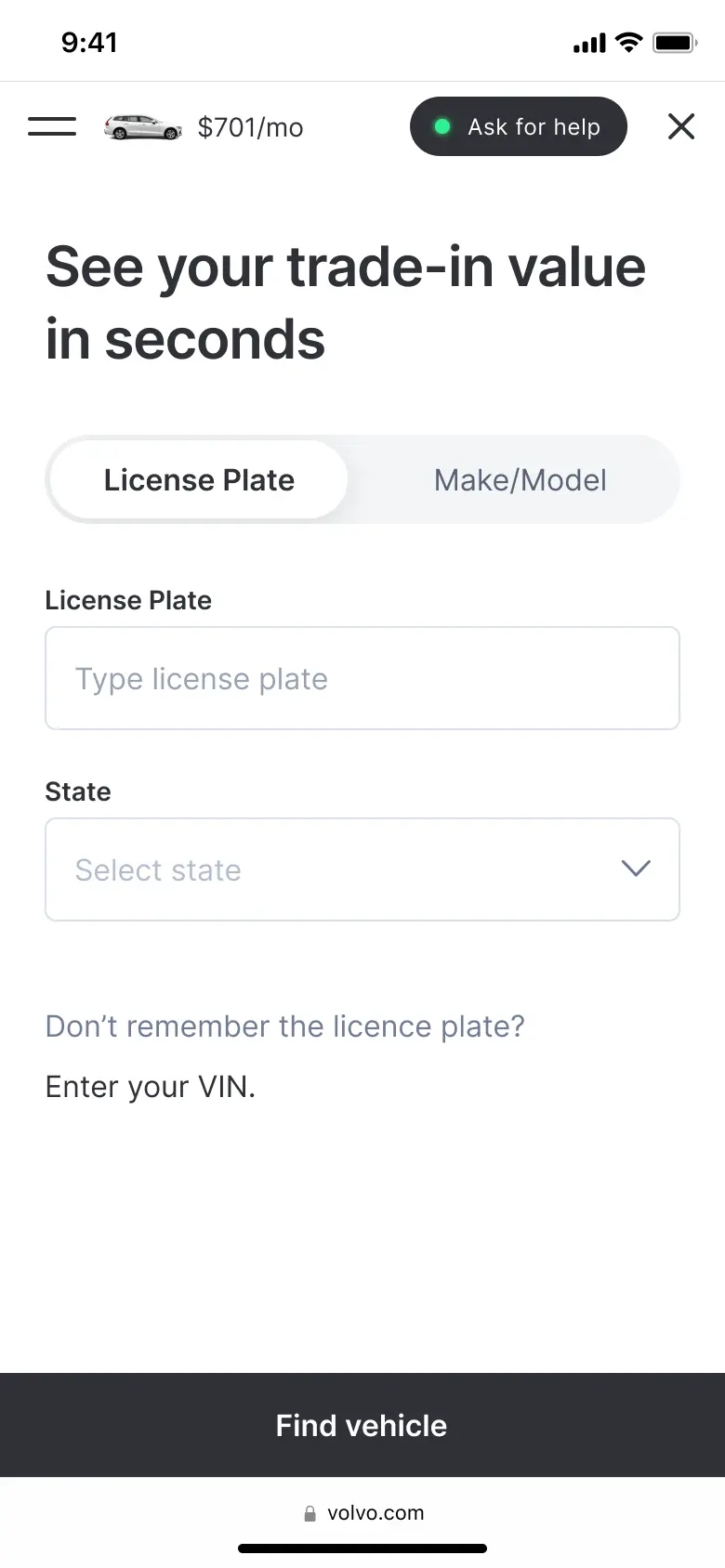Click the lock icon beside volvo.com
The width and height of the screenshot is (725, 1568).
click(310, 1513)
